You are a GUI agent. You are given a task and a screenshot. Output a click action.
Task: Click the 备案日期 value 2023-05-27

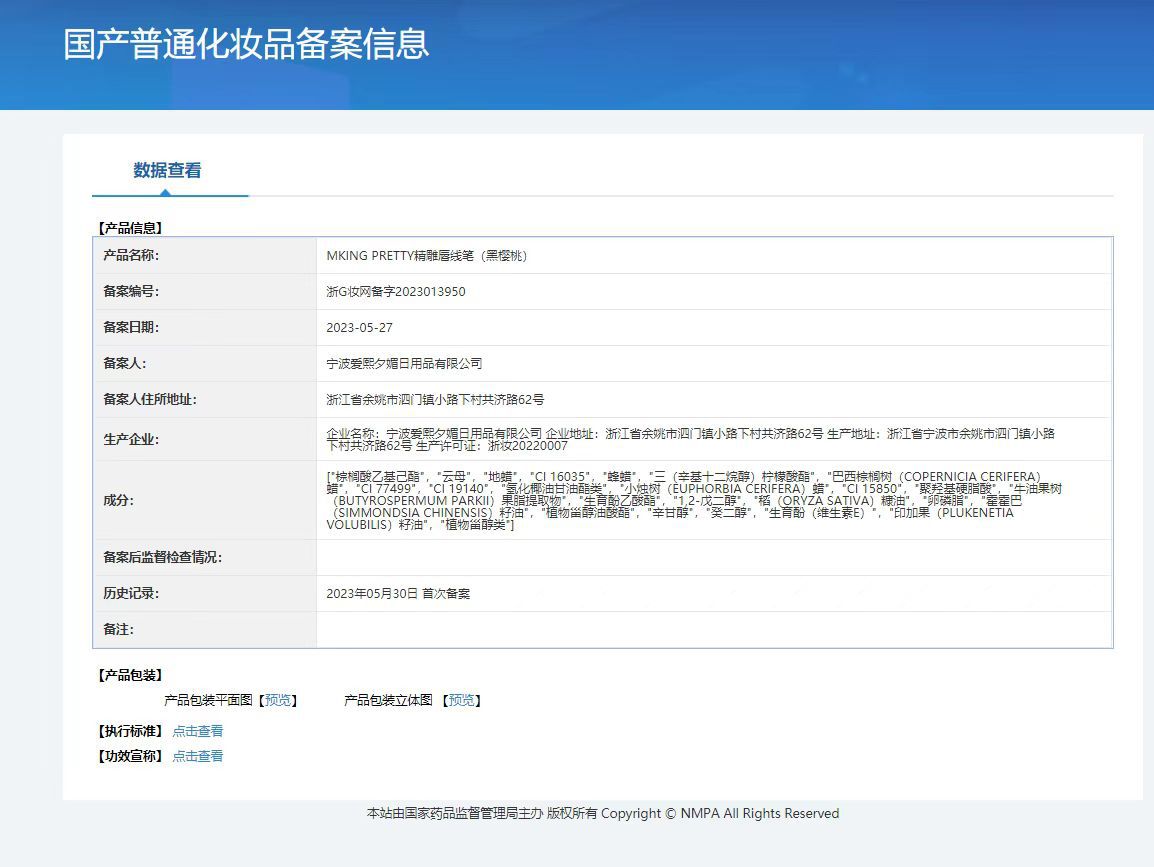pos(359,328)
